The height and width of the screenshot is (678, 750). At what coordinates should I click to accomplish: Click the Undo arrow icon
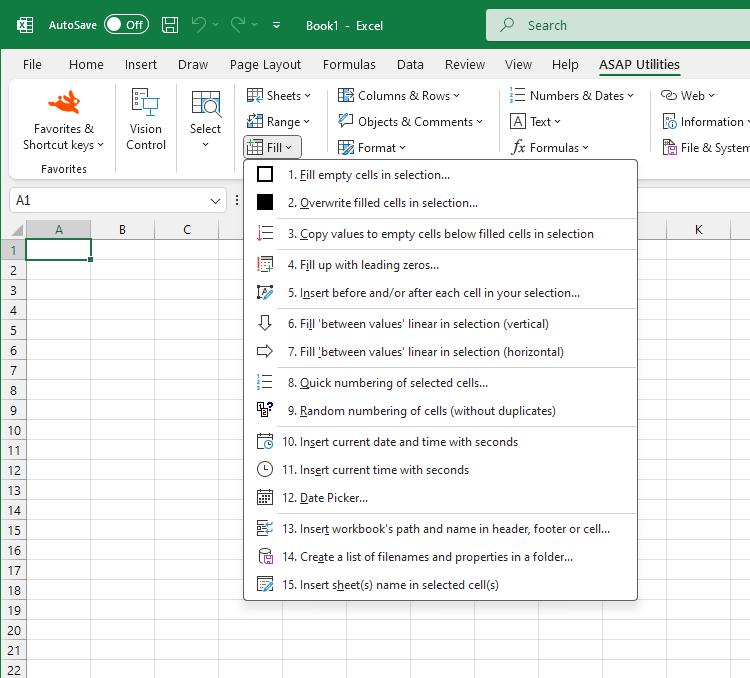coord(199,24)
